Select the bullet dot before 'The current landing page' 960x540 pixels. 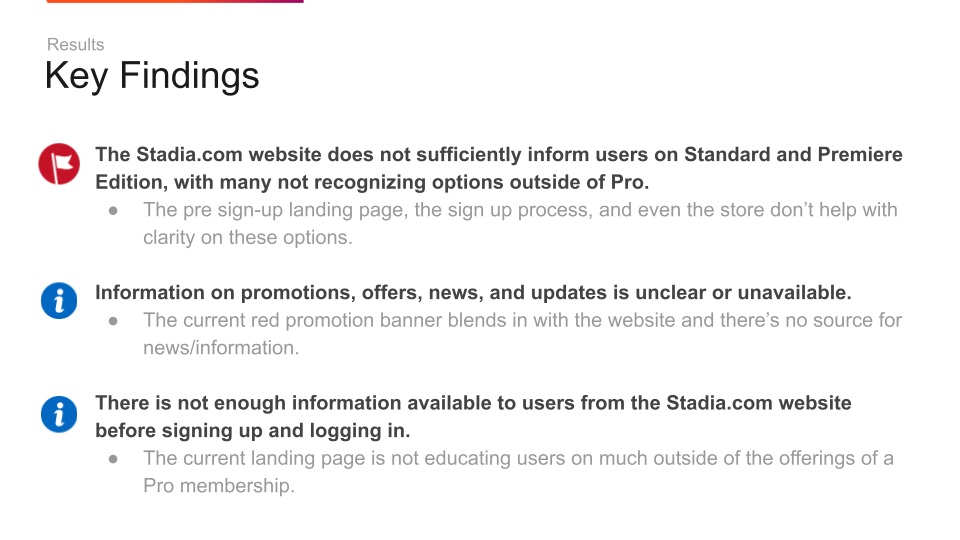pyautogui.click(x=113, y=459)
